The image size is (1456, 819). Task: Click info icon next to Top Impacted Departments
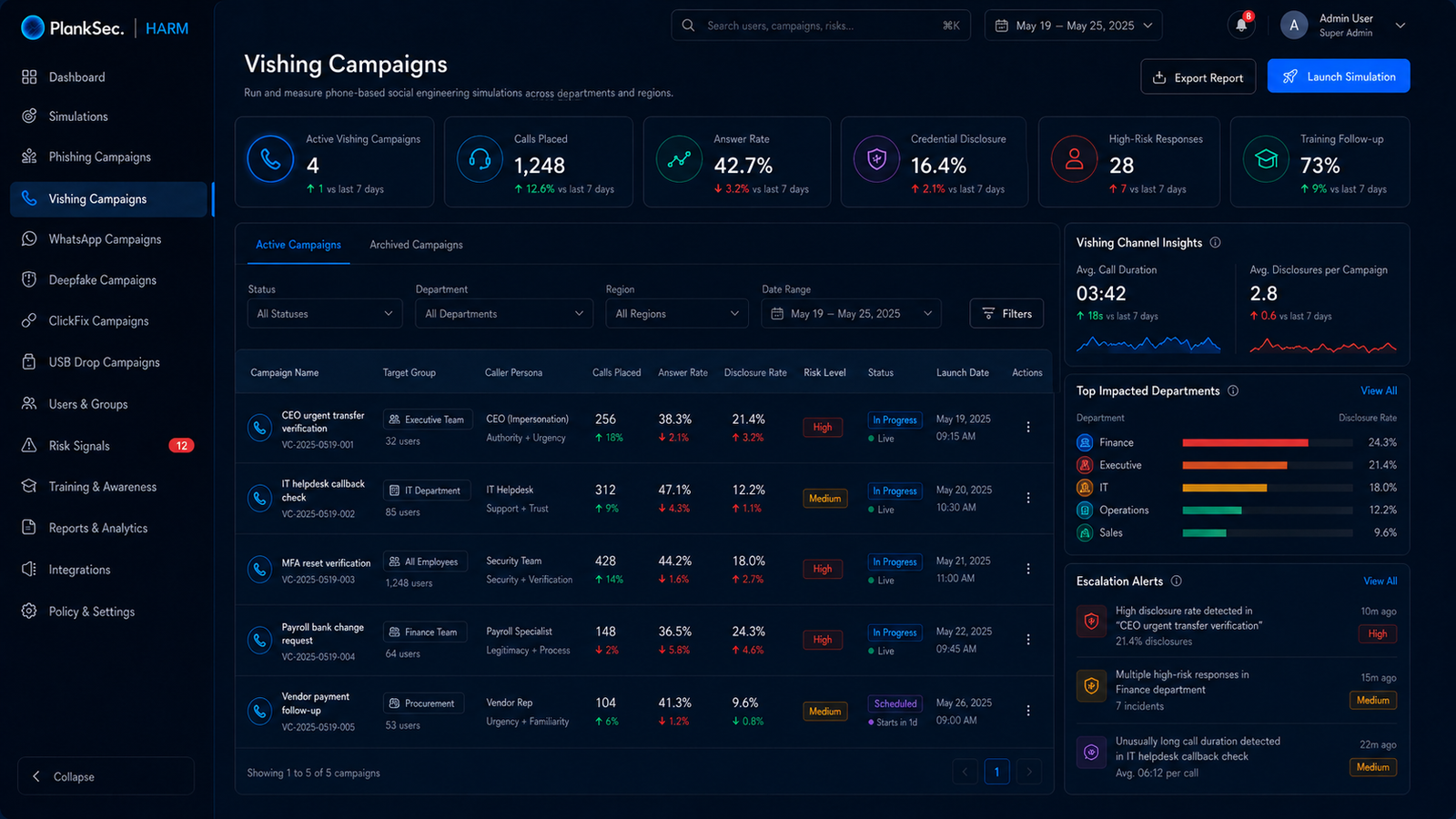[x=1233, y=391]
